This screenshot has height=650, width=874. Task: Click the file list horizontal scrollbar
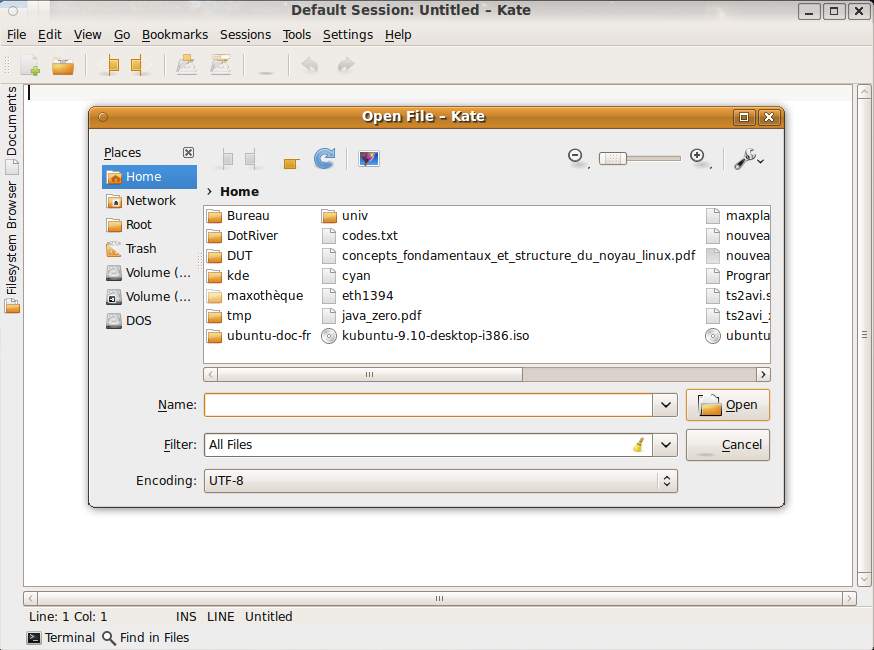click(x=487, y=375)
